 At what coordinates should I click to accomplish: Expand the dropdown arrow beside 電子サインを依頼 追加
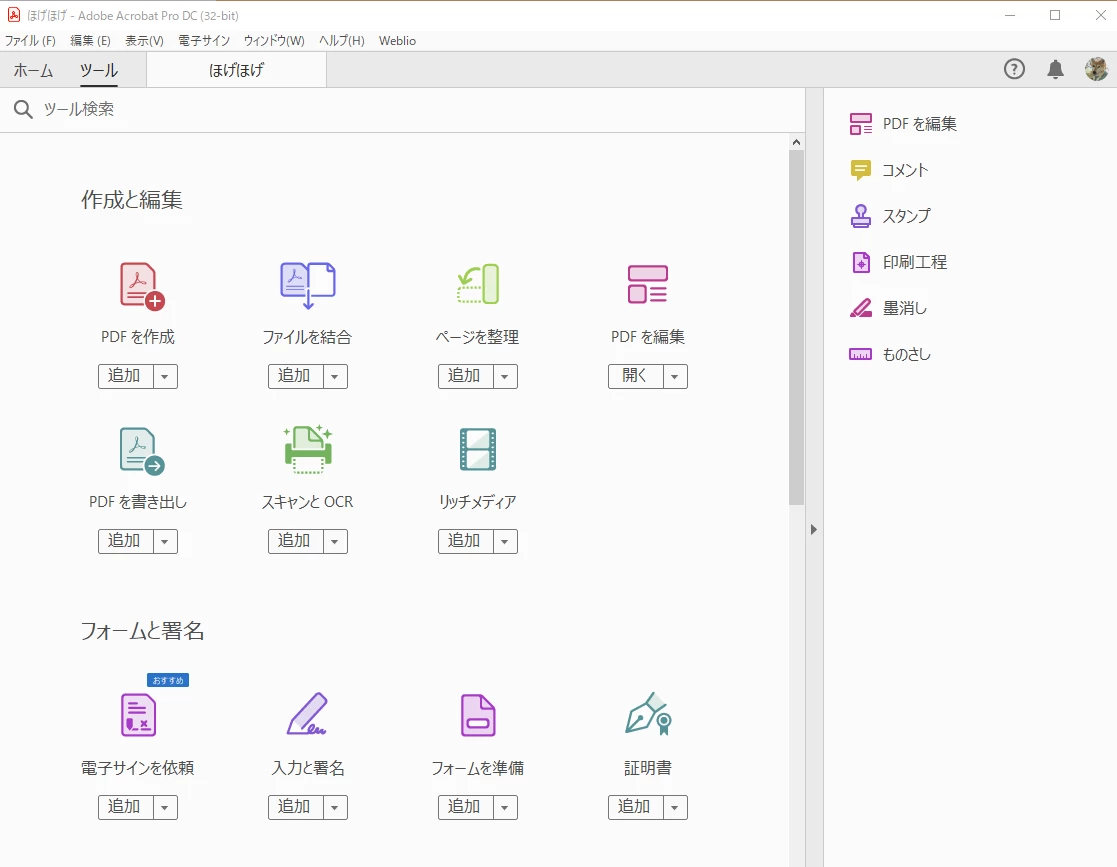click(165, 807)
